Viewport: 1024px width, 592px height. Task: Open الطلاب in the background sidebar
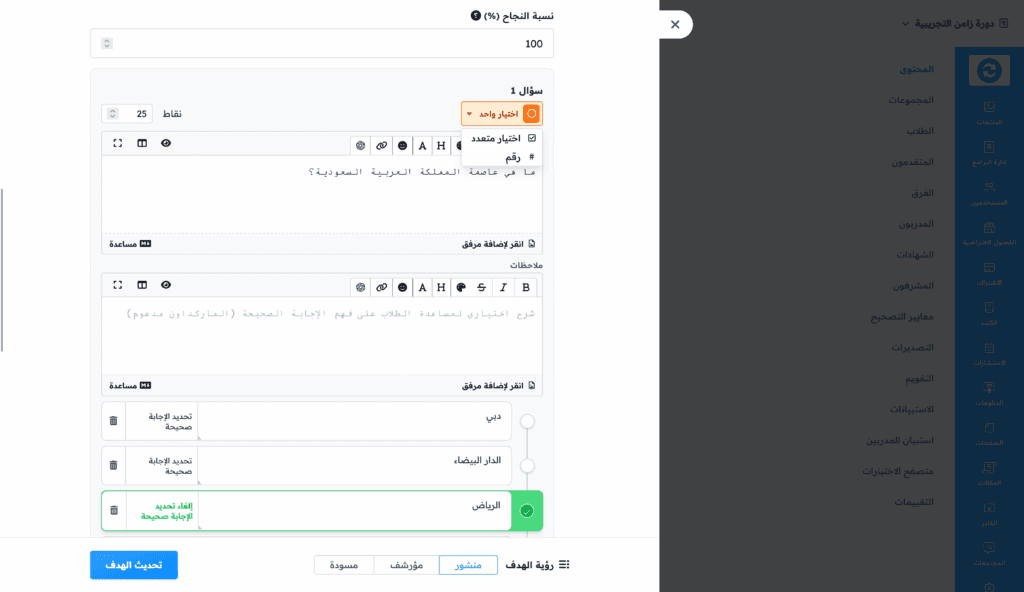point(920,131)
